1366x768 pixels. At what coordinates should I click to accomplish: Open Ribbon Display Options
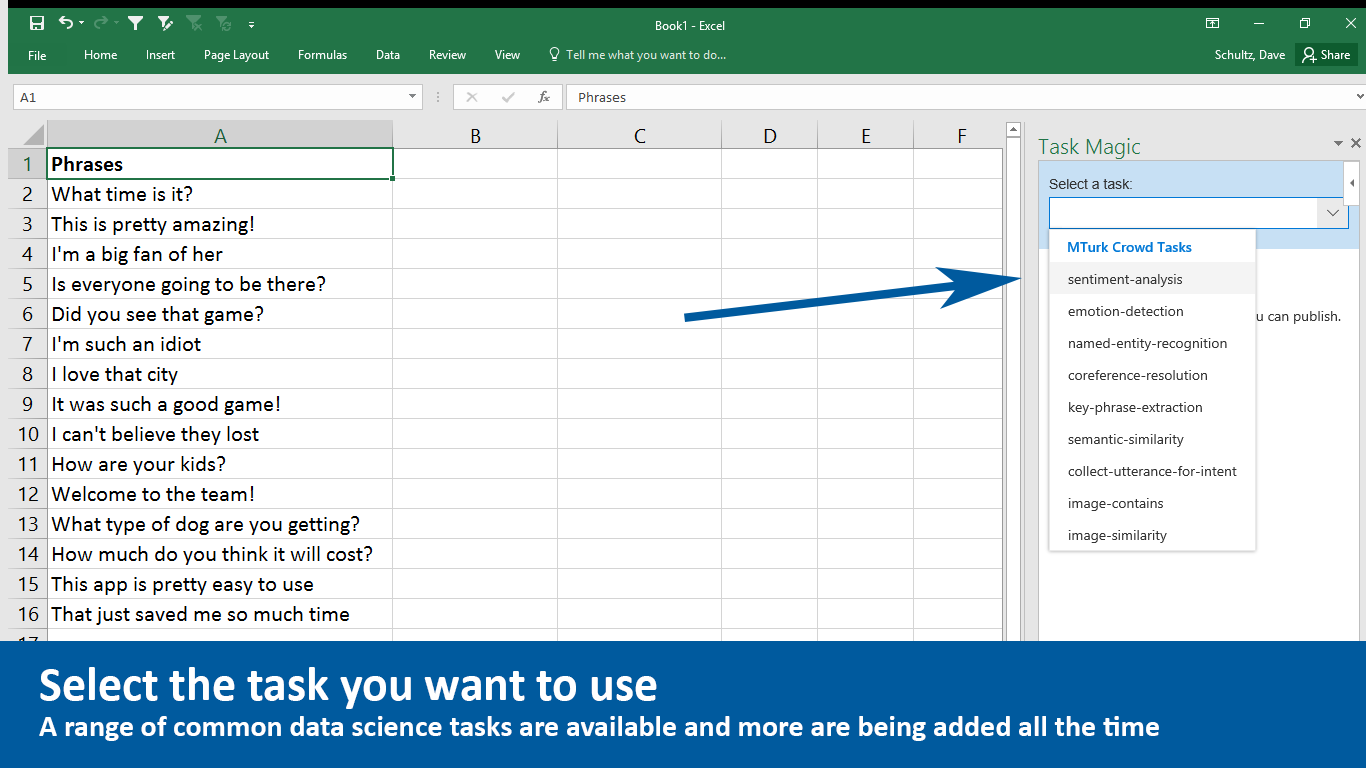pyautogui.click(x=1212, y=23)
